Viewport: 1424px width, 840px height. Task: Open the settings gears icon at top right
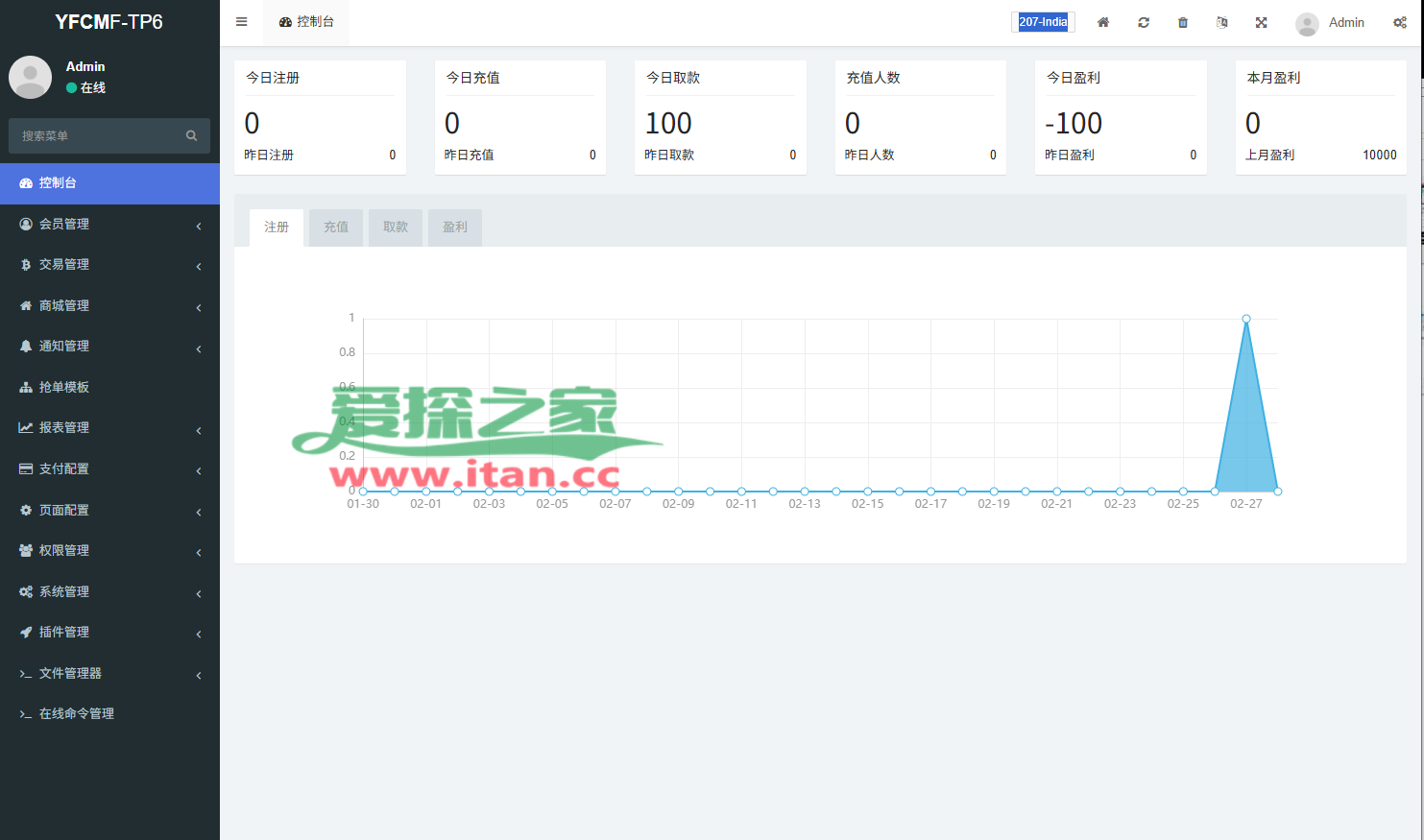pyautogui.click(x=1400, y=23)
